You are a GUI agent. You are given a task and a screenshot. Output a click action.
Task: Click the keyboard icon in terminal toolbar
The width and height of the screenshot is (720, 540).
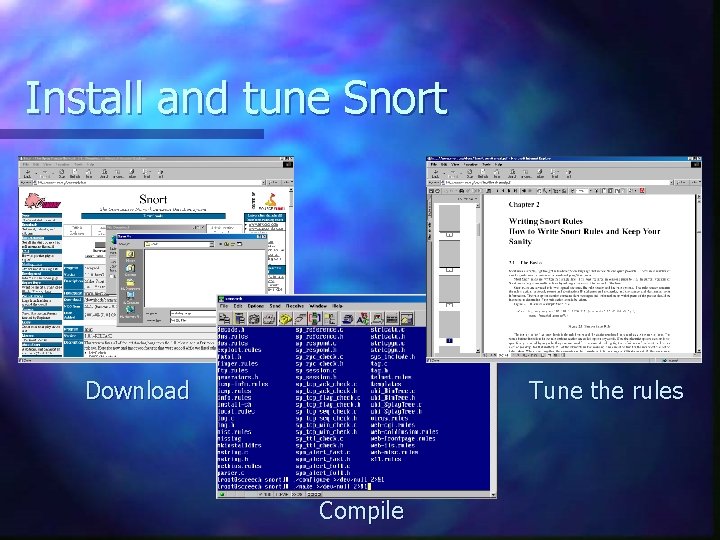[392, 318]
